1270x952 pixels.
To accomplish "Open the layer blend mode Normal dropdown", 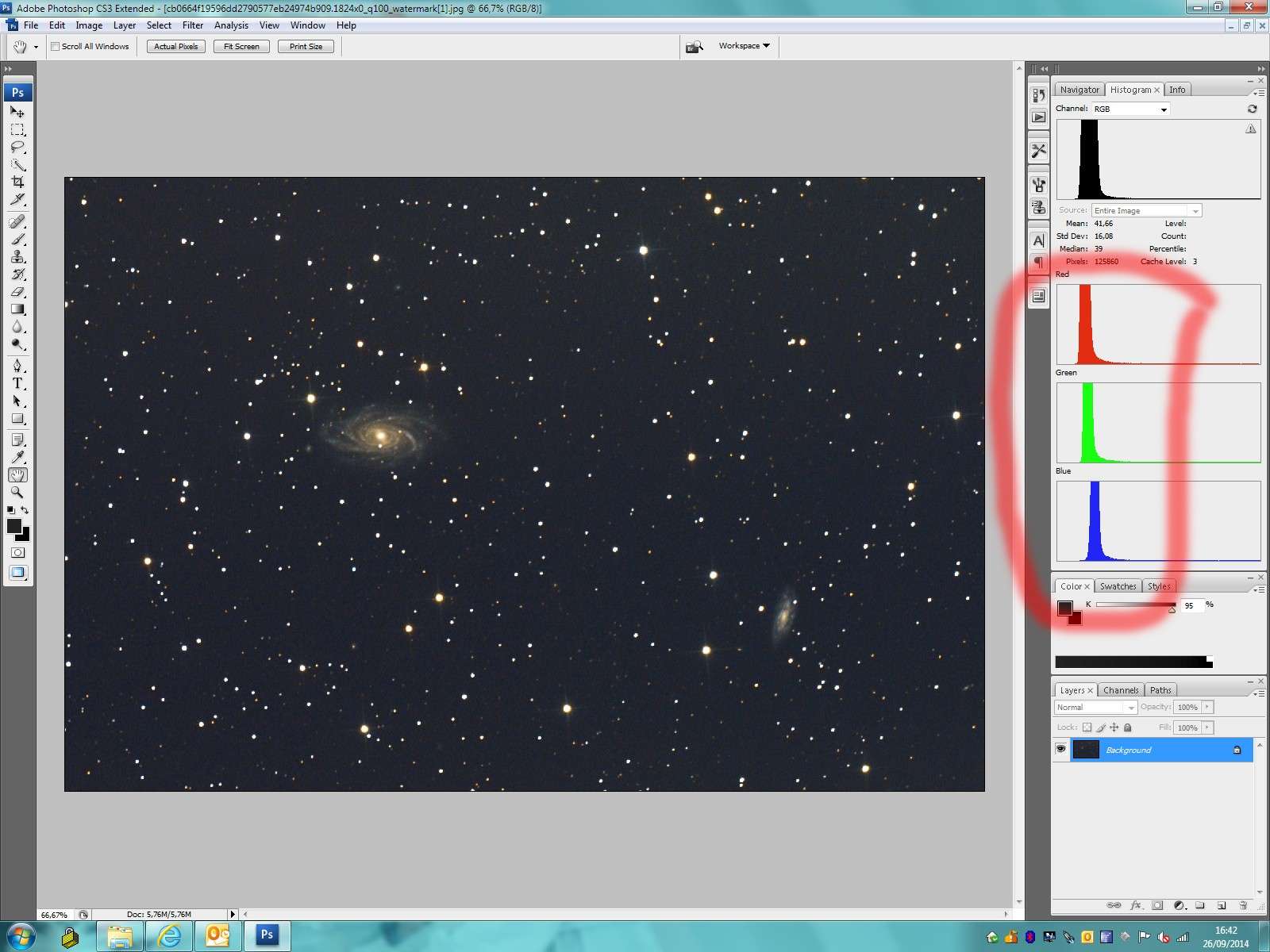I will 1095,707.
